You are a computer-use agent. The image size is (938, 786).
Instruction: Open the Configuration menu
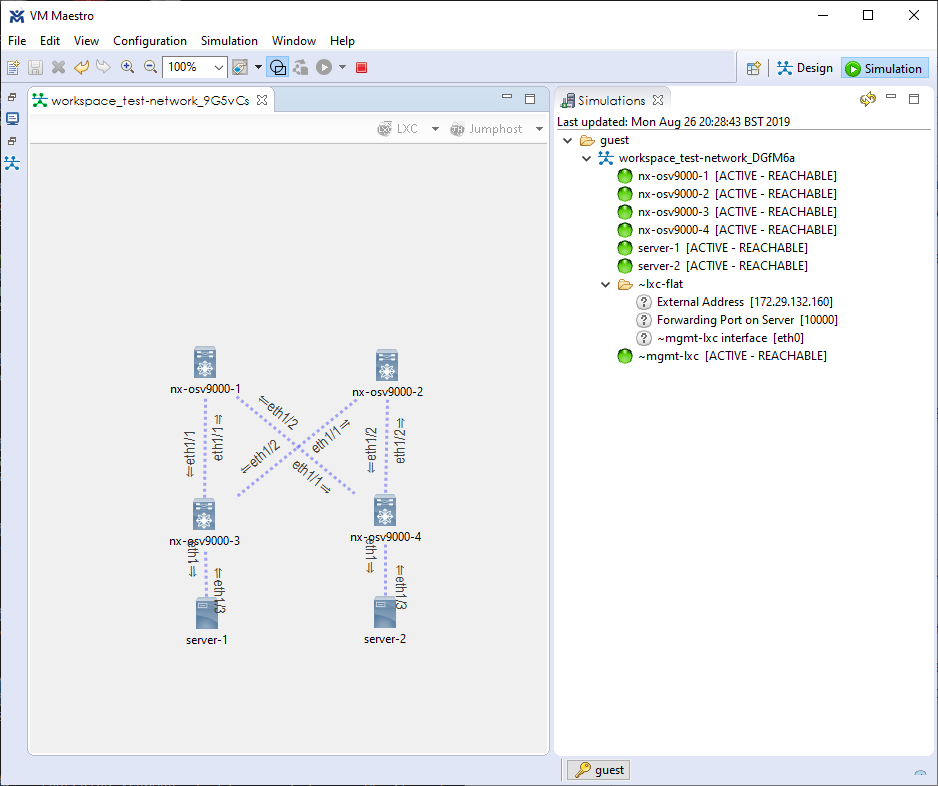pyautogui.click(x=150, y=41)
